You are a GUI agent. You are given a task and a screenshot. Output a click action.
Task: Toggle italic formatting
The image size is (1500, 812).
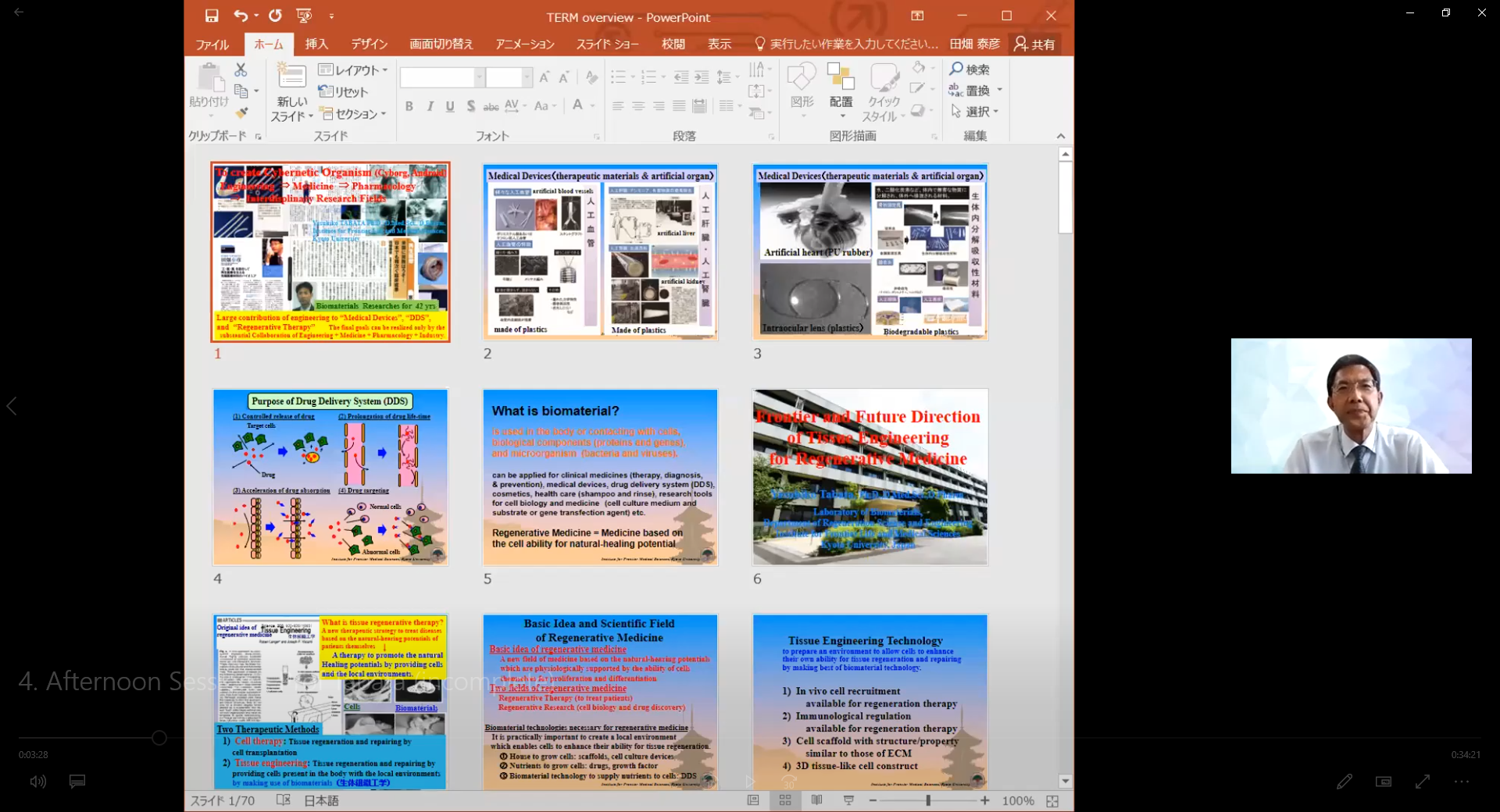pos(430,106)
